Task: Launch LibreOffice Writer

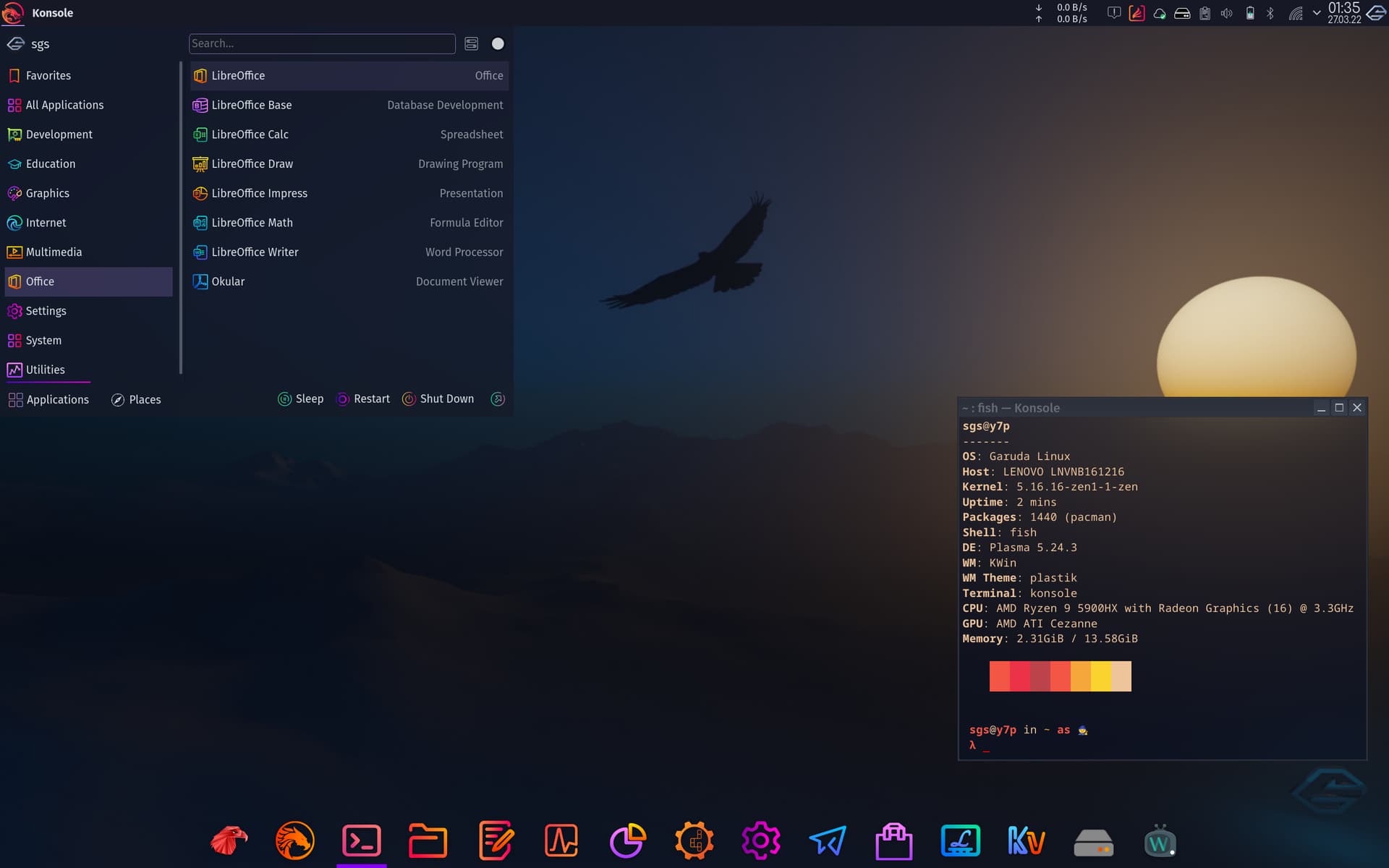Action: [x=349, y=252]
